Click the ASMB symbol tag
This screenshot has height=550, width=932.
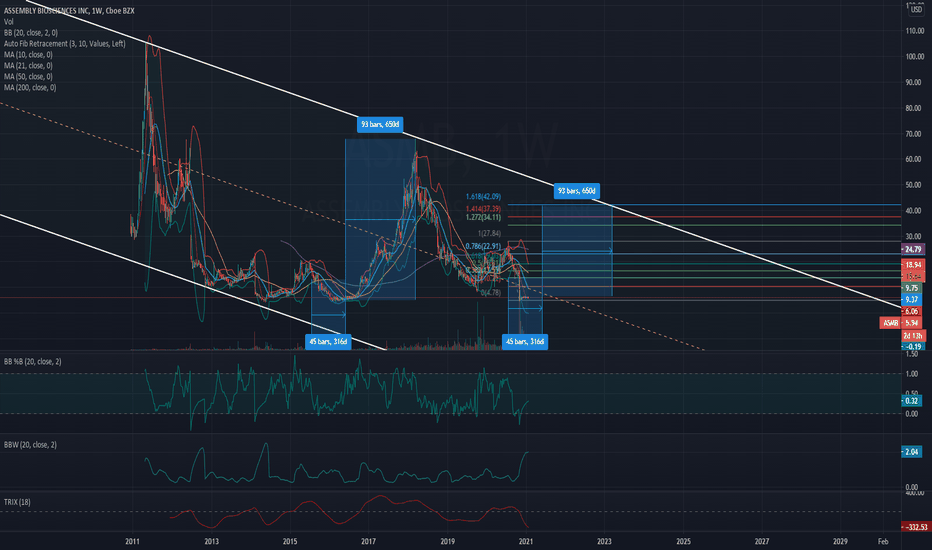[x=890, y=323]
